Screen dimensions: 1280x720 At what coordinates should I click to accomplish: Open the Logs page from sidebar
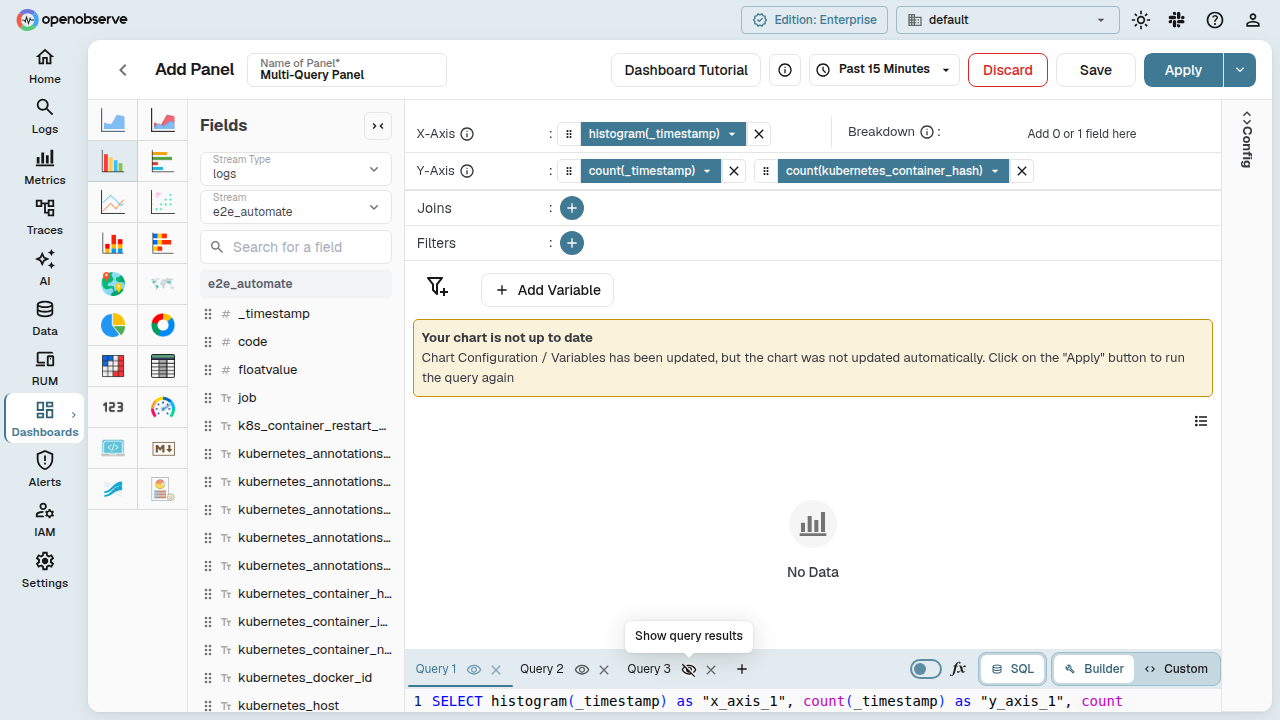[x=45, y=116]
